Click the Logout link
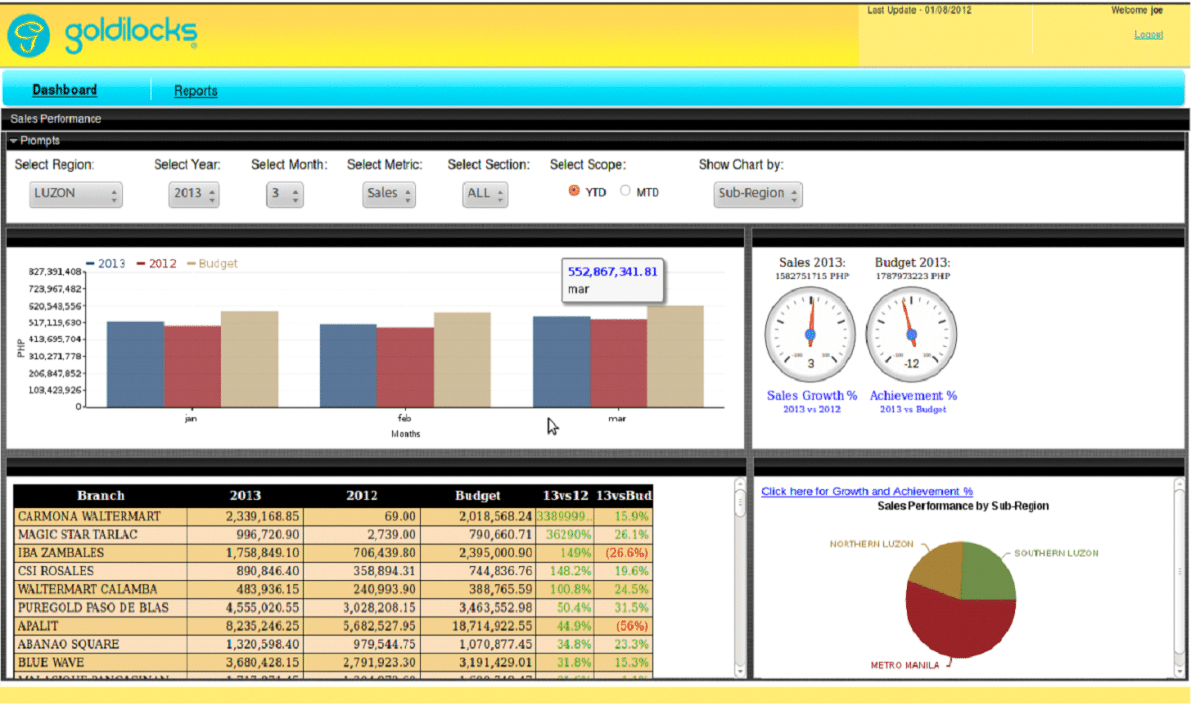 pos(1148,34)
